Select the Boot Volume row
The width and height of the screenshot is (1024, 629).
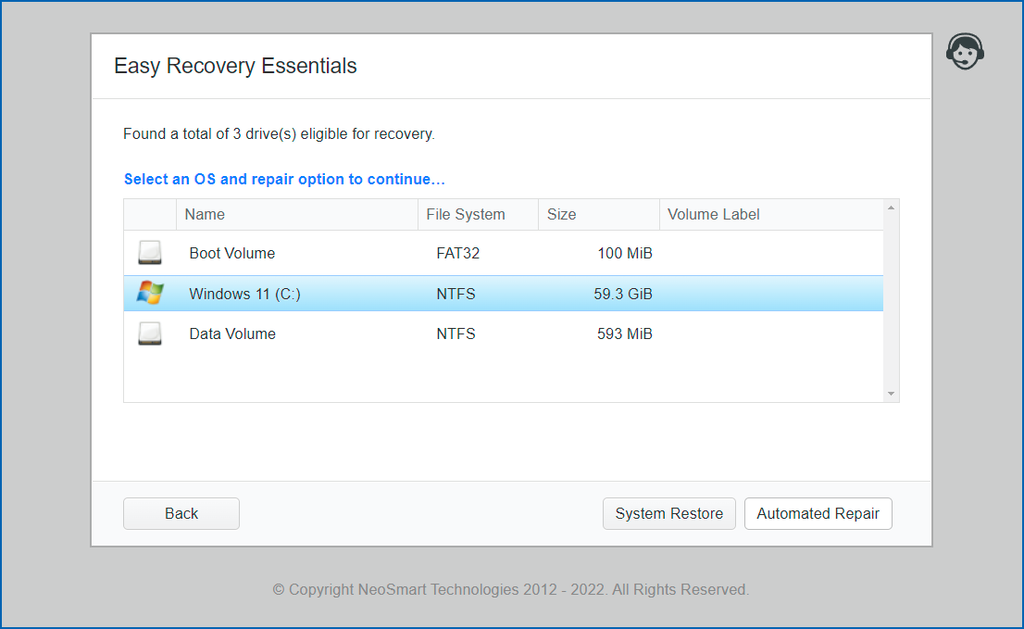pos(232,253)
